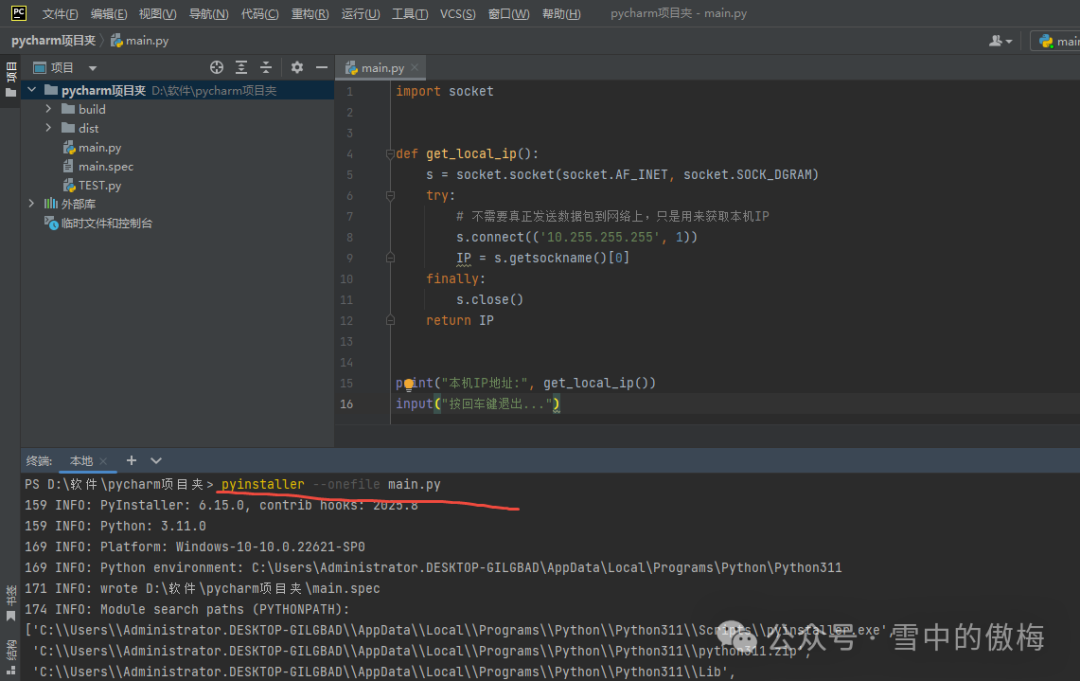Click the 'import socket' code line

444,92
